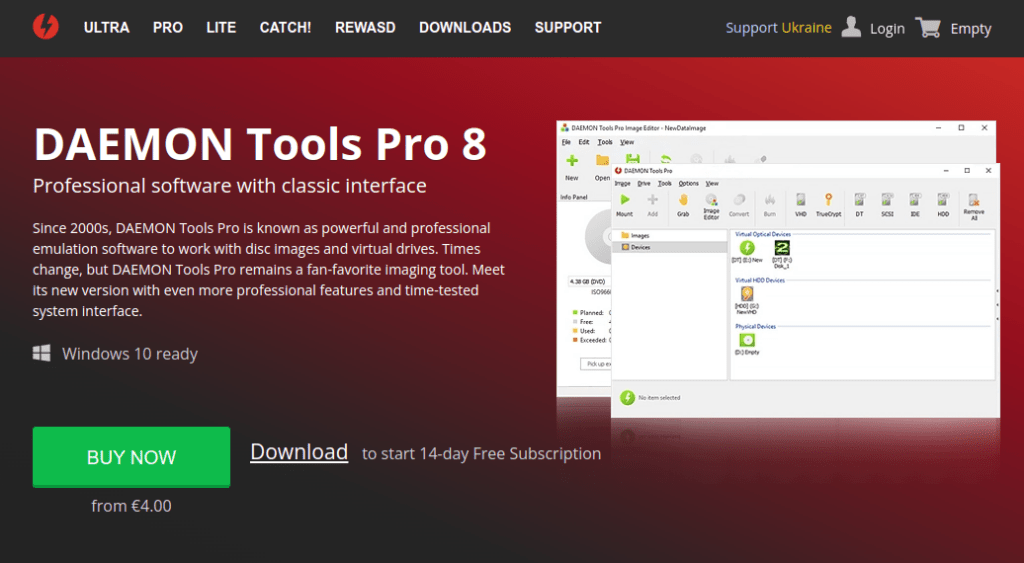Open the ULTRA product page
The height and width of the screenshot is (563, 1024).
click(106, 28)
